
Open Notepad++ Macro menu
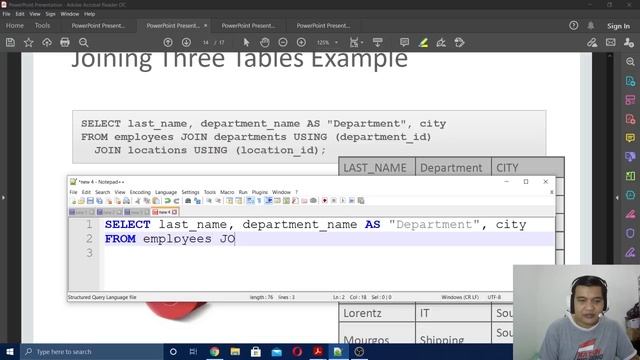(x=227, y=192)
